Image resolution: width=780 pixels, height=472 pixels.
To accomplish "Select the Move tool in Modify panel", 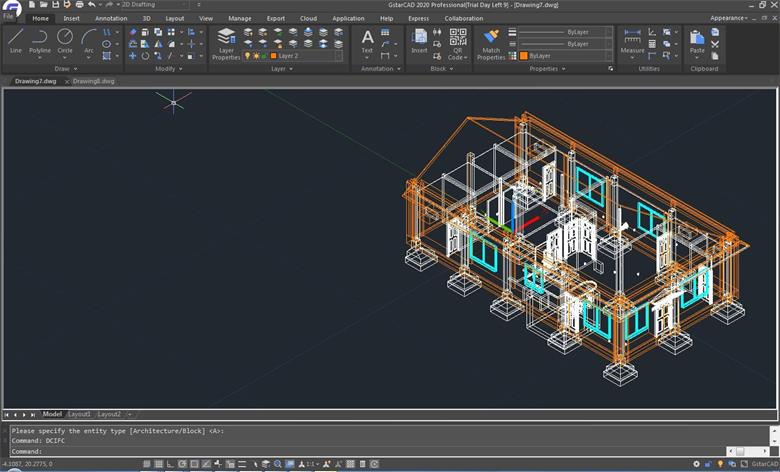I will pos(132,56).
